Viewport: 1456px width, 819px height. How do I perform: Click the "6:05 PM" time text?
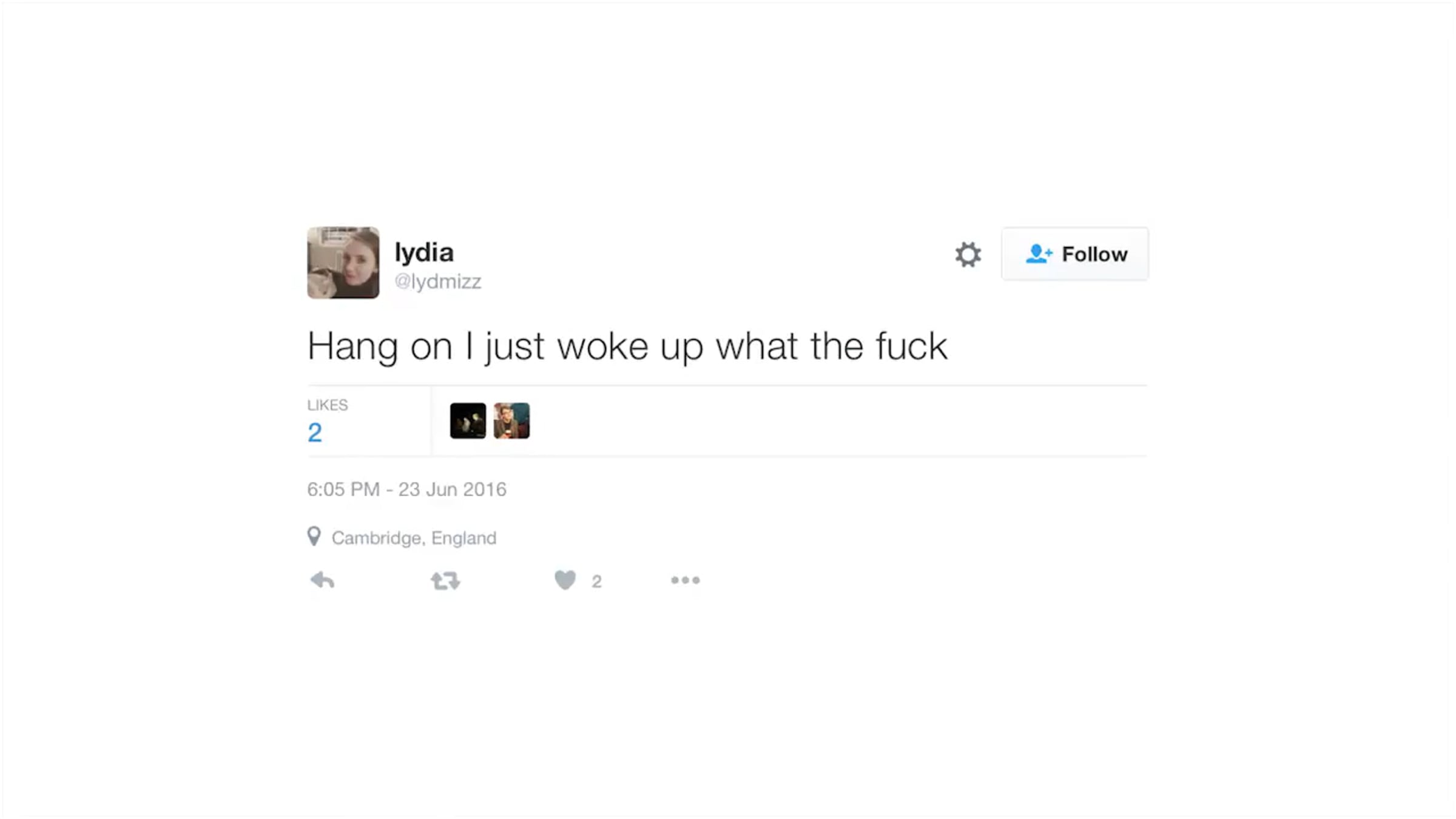pyautogui.click(x=343, y=490)
